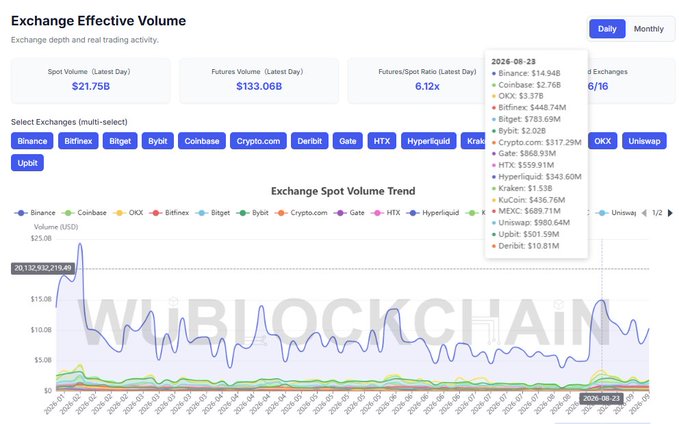Click the 20,132,932,219.49 y-axis value label
This screenshot has width=679, height=424.
(x=43, y=269)
